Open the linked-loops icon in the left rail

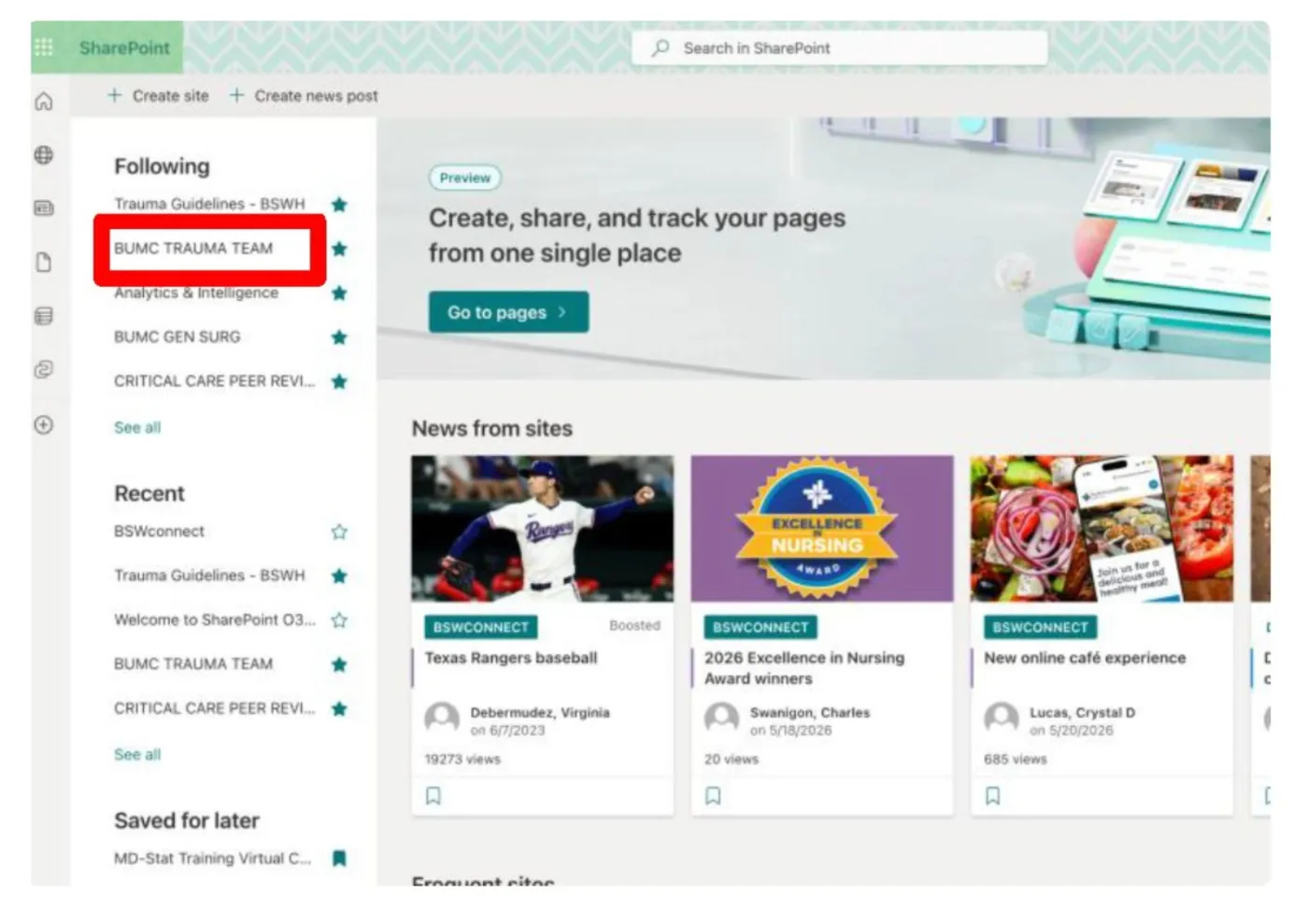(43, 370)
